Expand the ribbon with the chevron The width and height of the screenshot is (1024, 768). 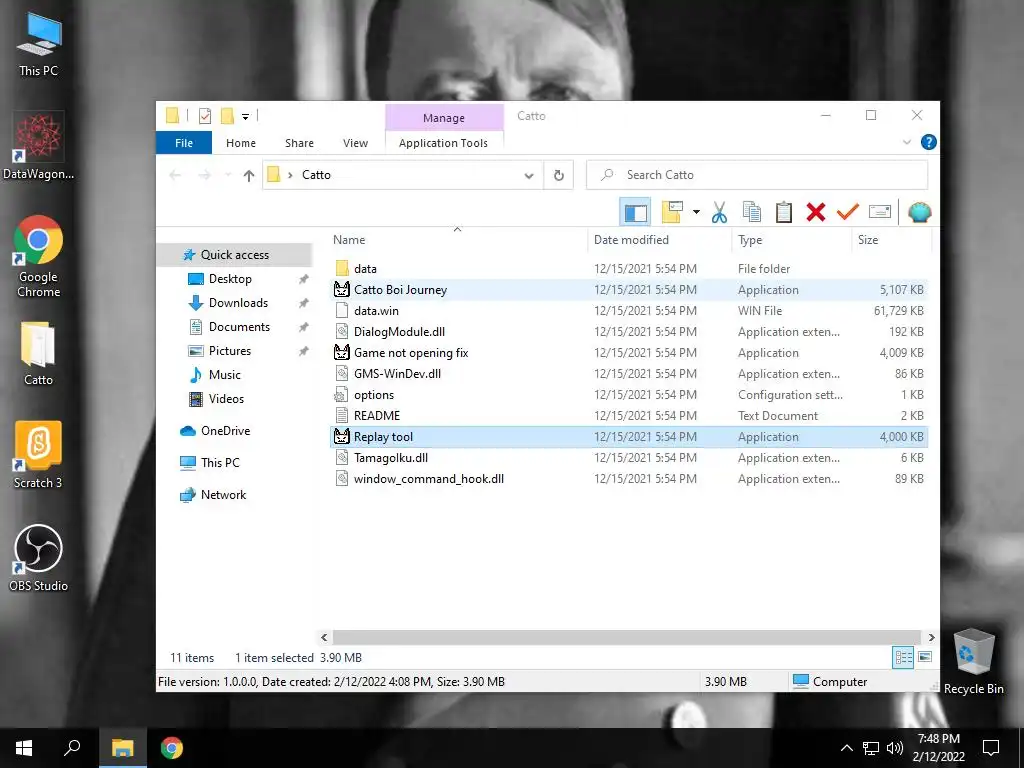tap(906, 142)
